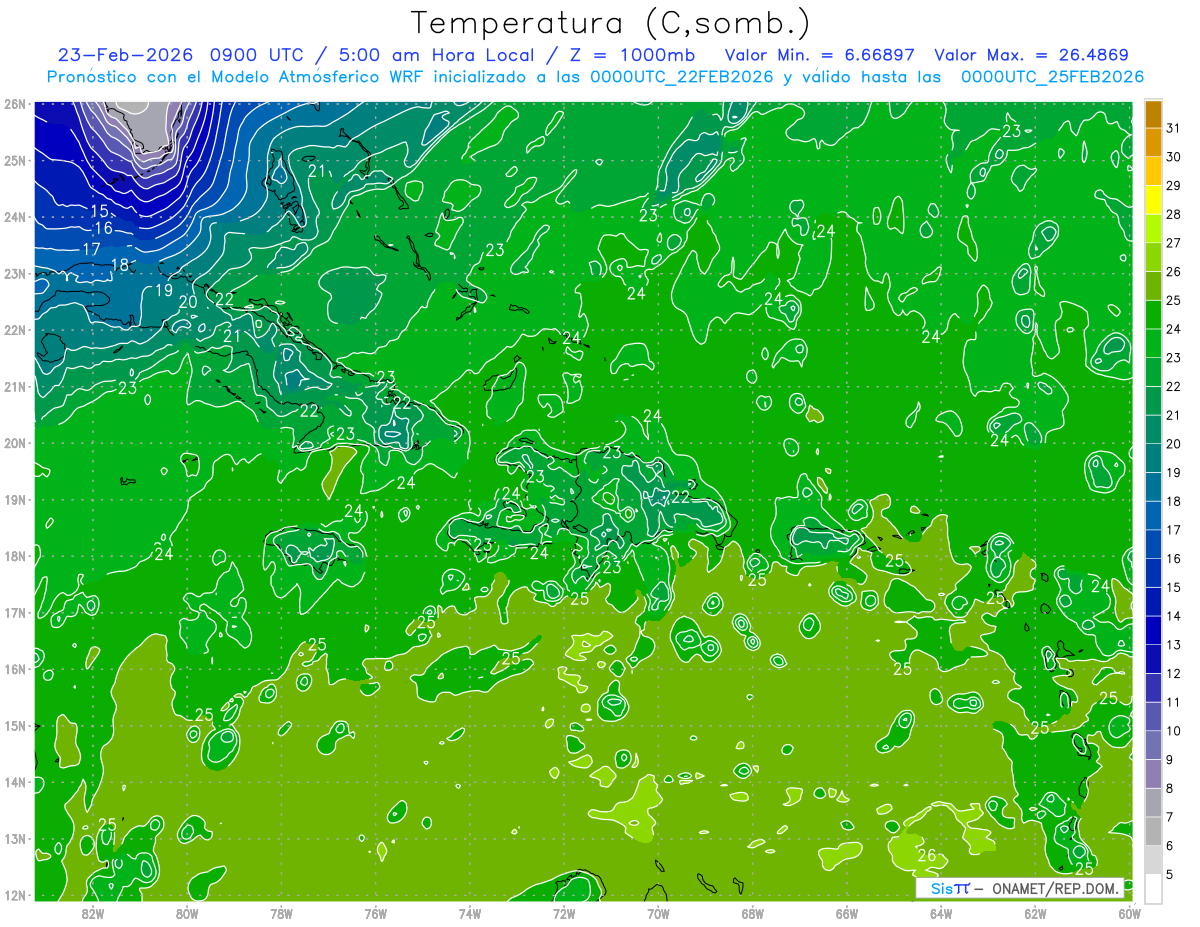Click the "18" isotherm contour label

click(120, 265)
